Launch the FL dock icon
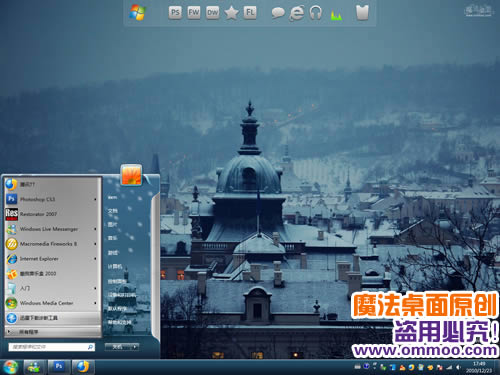Image resolution: width=500 pixels, height=375 pixels. click(x=250, y=13)
